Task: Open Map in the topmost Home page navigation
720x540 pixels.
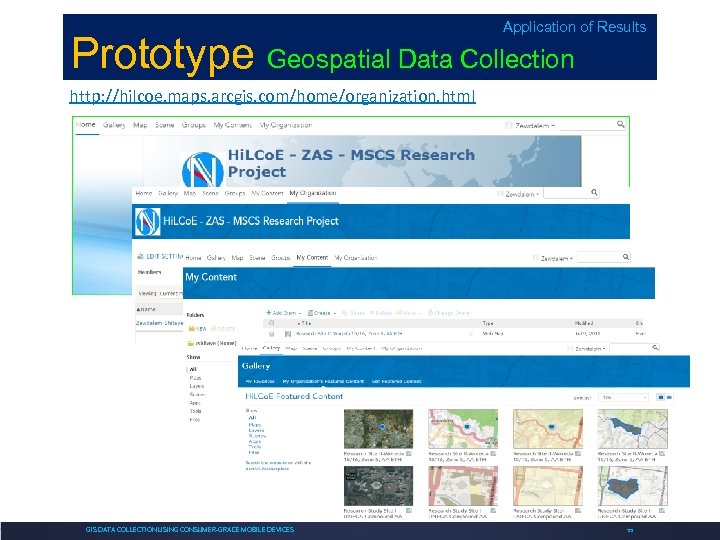Action: pyautogui.click(x=140, y=125)
